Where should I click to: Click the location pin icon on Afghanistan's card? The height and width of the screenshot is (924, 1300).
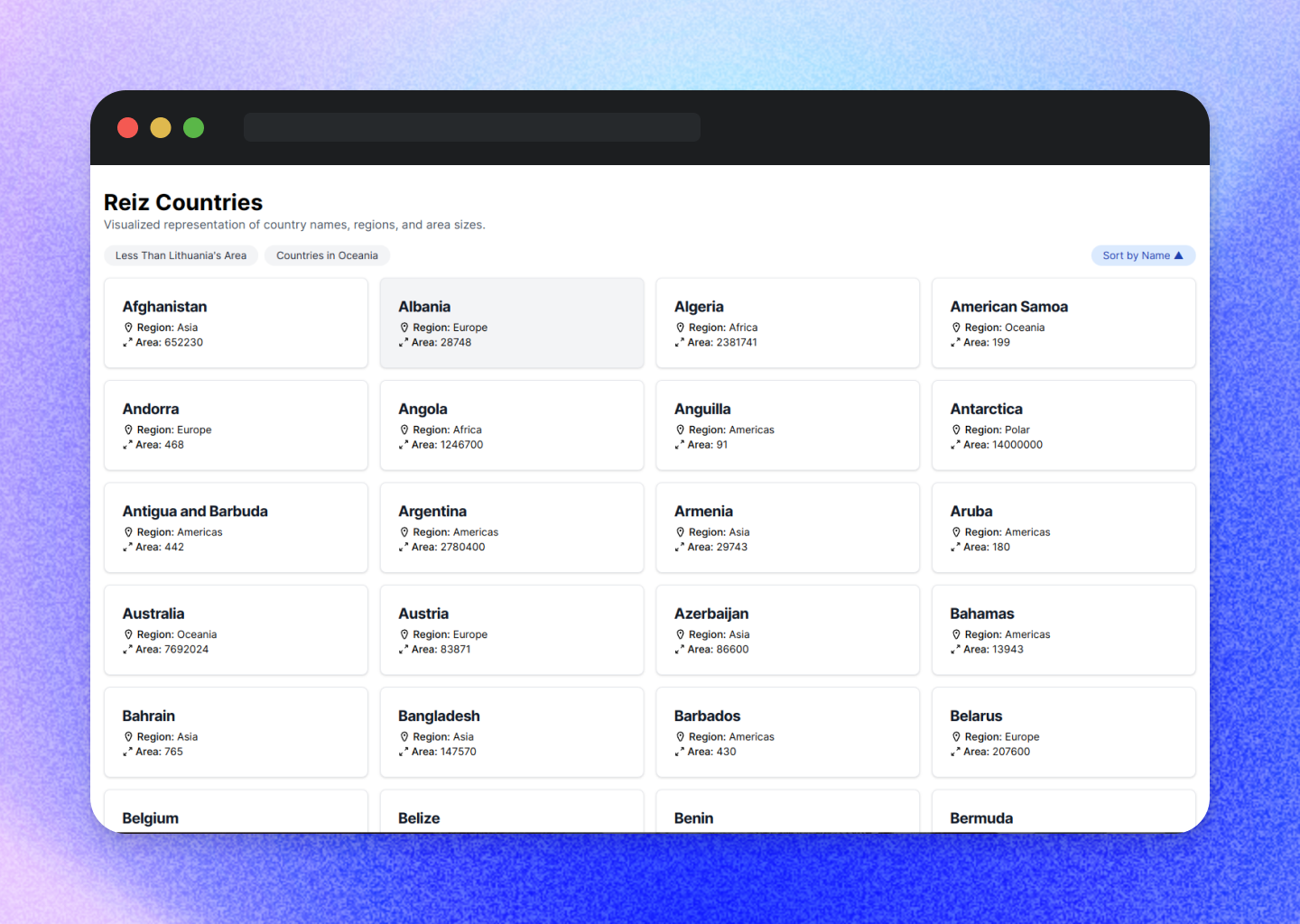point(128,327)
